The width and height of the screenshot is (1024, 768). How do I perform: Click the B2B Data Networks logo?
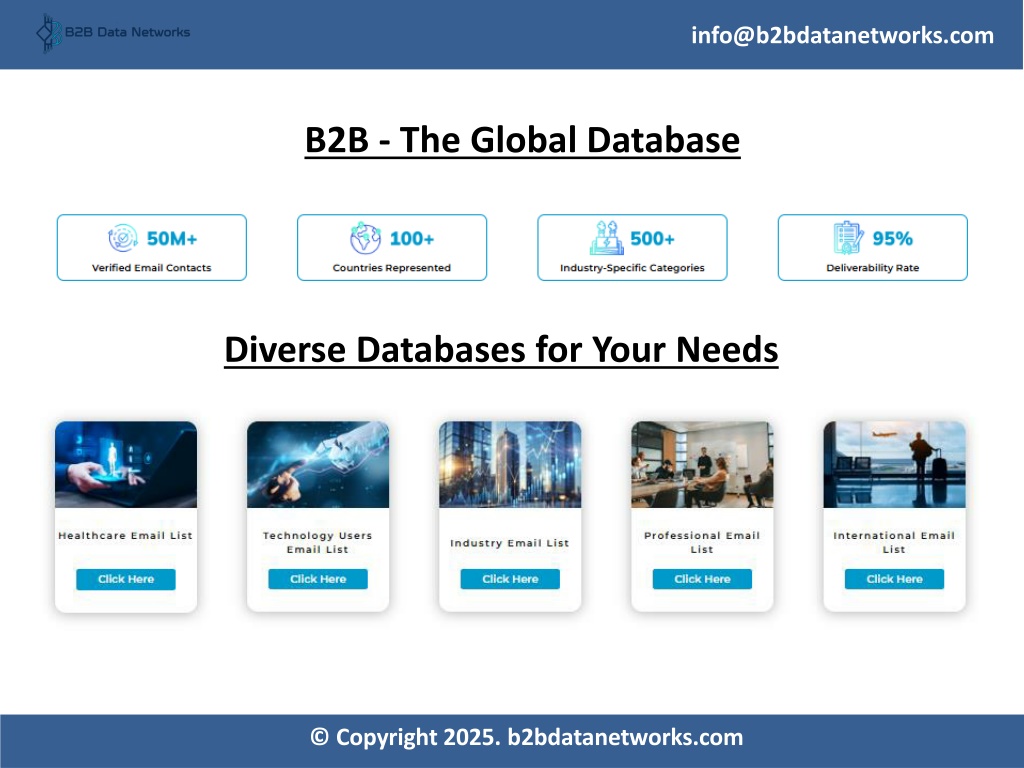tap(112, 33)
